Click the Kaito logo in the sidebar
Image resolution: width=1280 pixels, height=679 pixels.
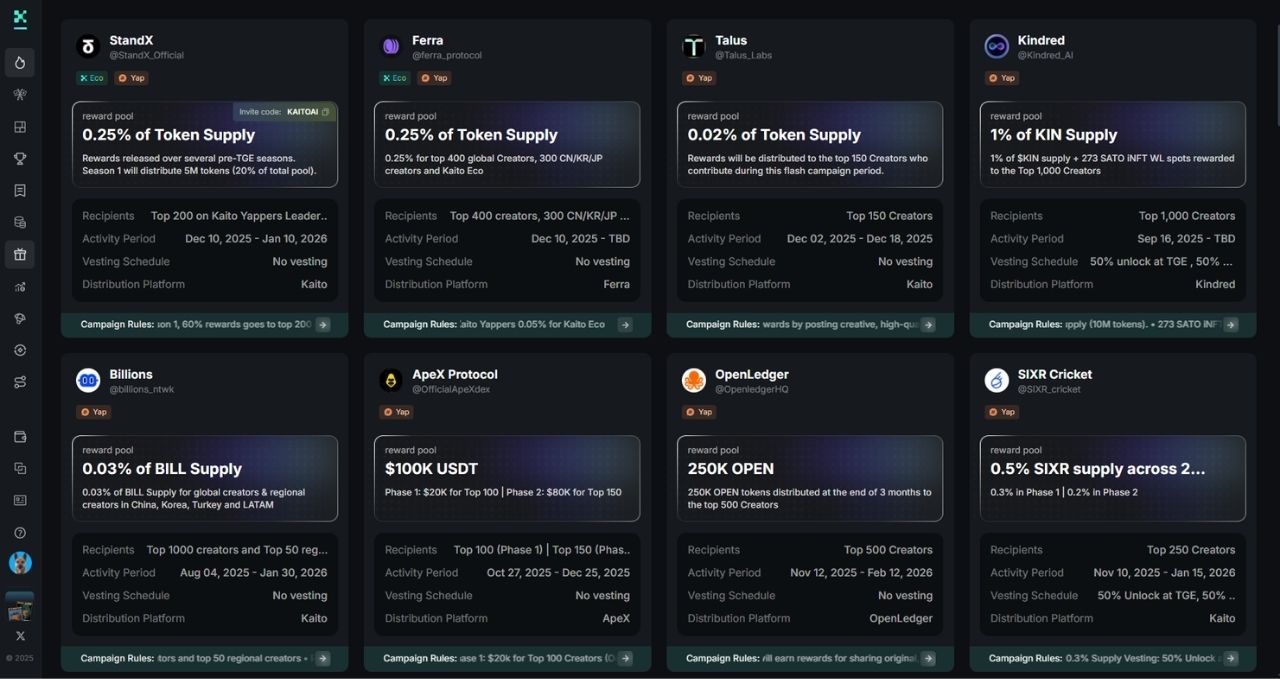[20, 18]
